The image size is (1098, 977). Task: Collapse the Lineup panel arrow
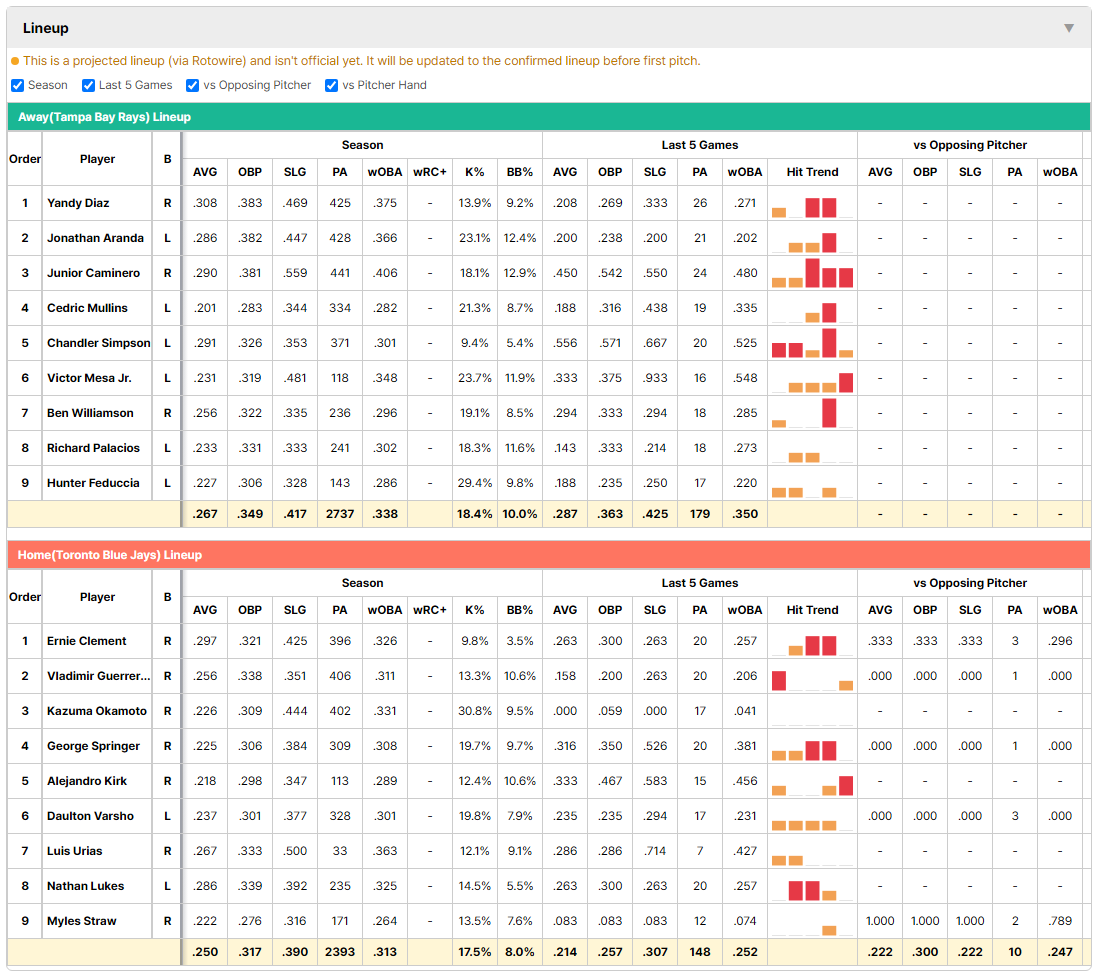click(1069, 28)
